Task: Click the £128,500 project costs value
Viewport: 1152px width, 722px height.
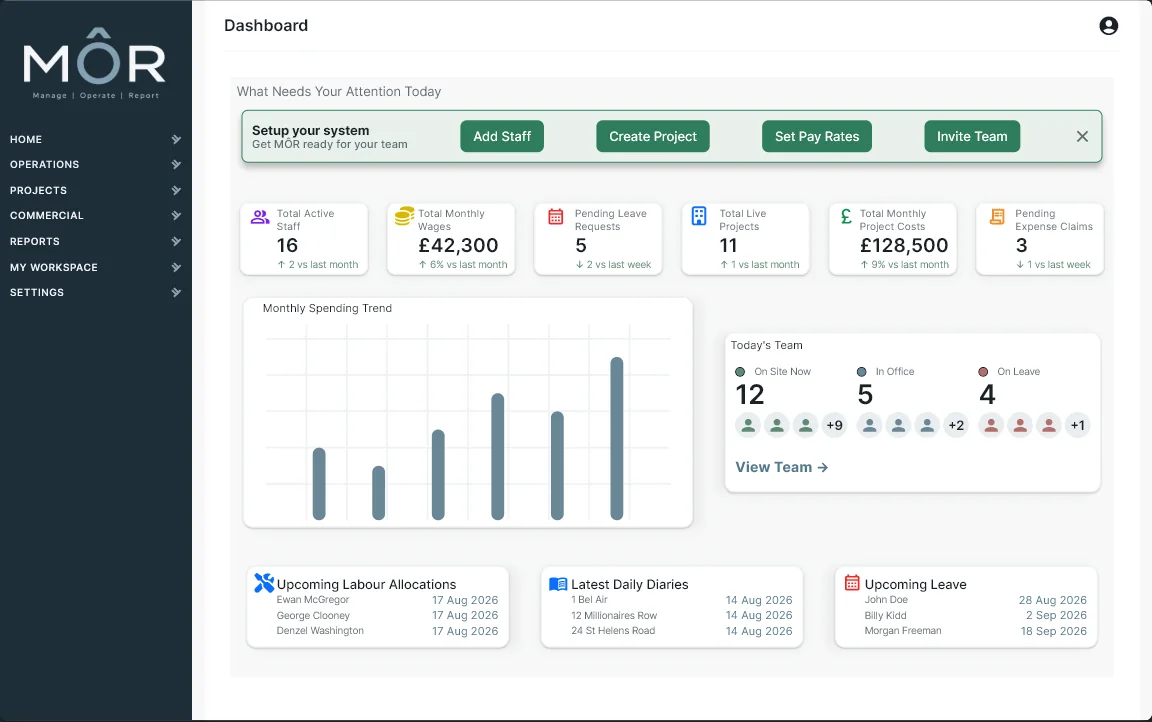Action: (x=904, y=245)
